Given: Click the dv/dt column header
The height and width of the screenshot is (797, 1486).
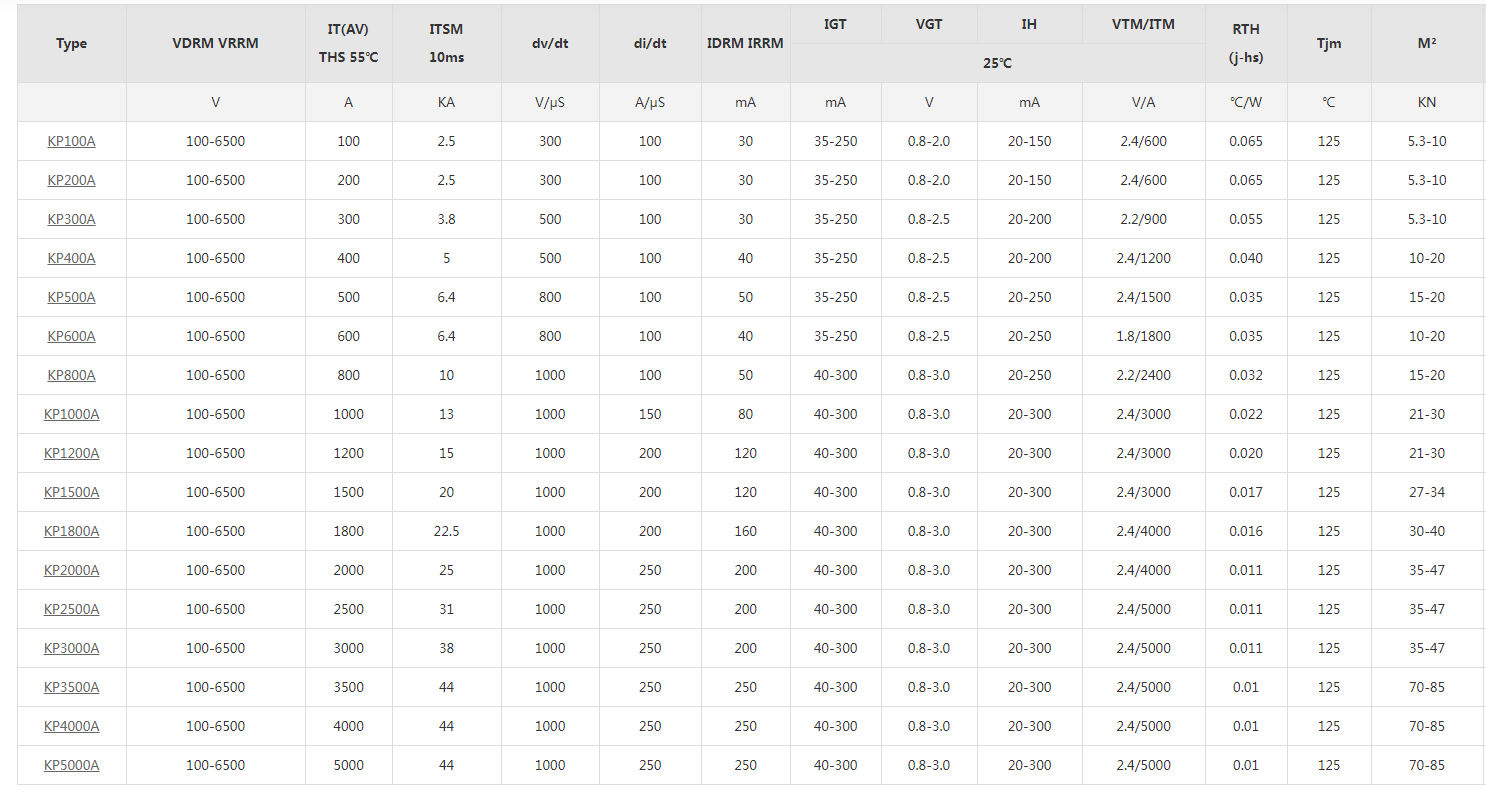Looking at the screenshot, I should pos(550,44).
